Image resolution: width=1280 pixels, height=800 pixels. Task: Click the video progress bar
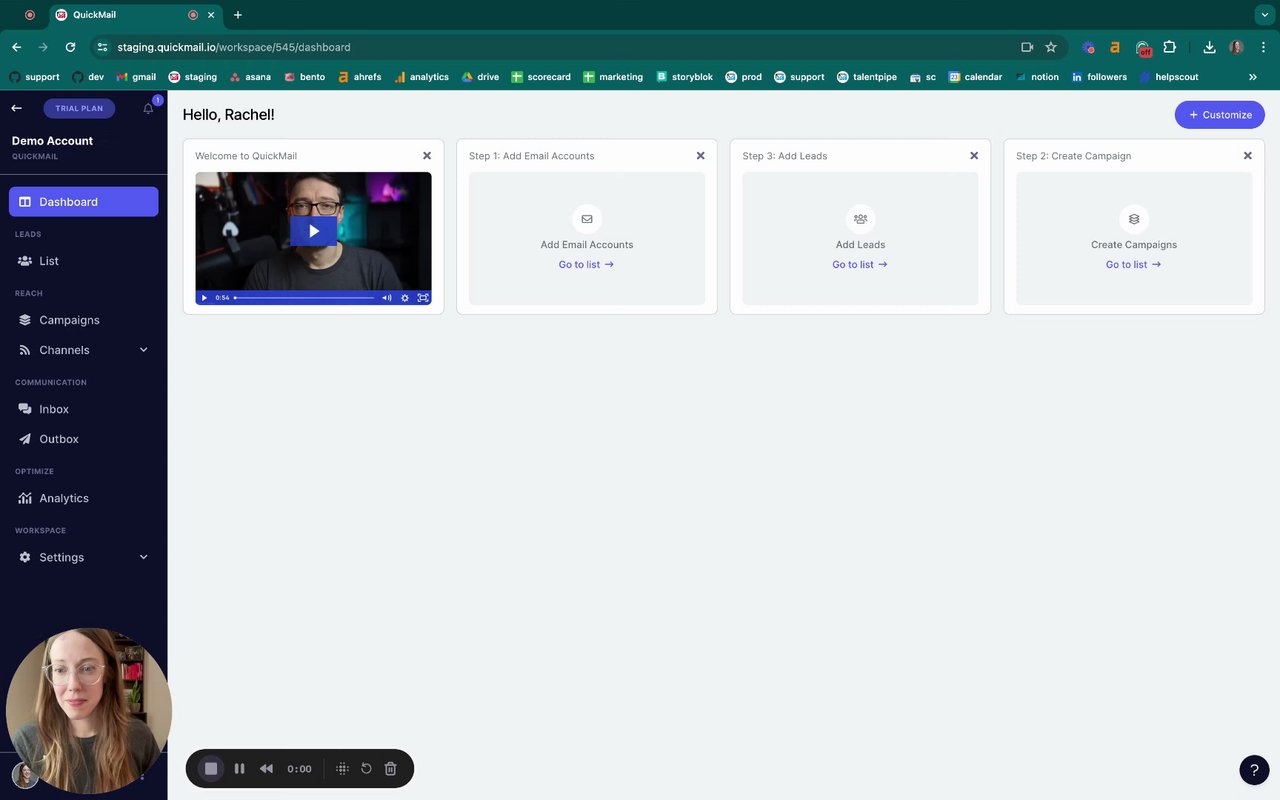(x=305, y=297)
